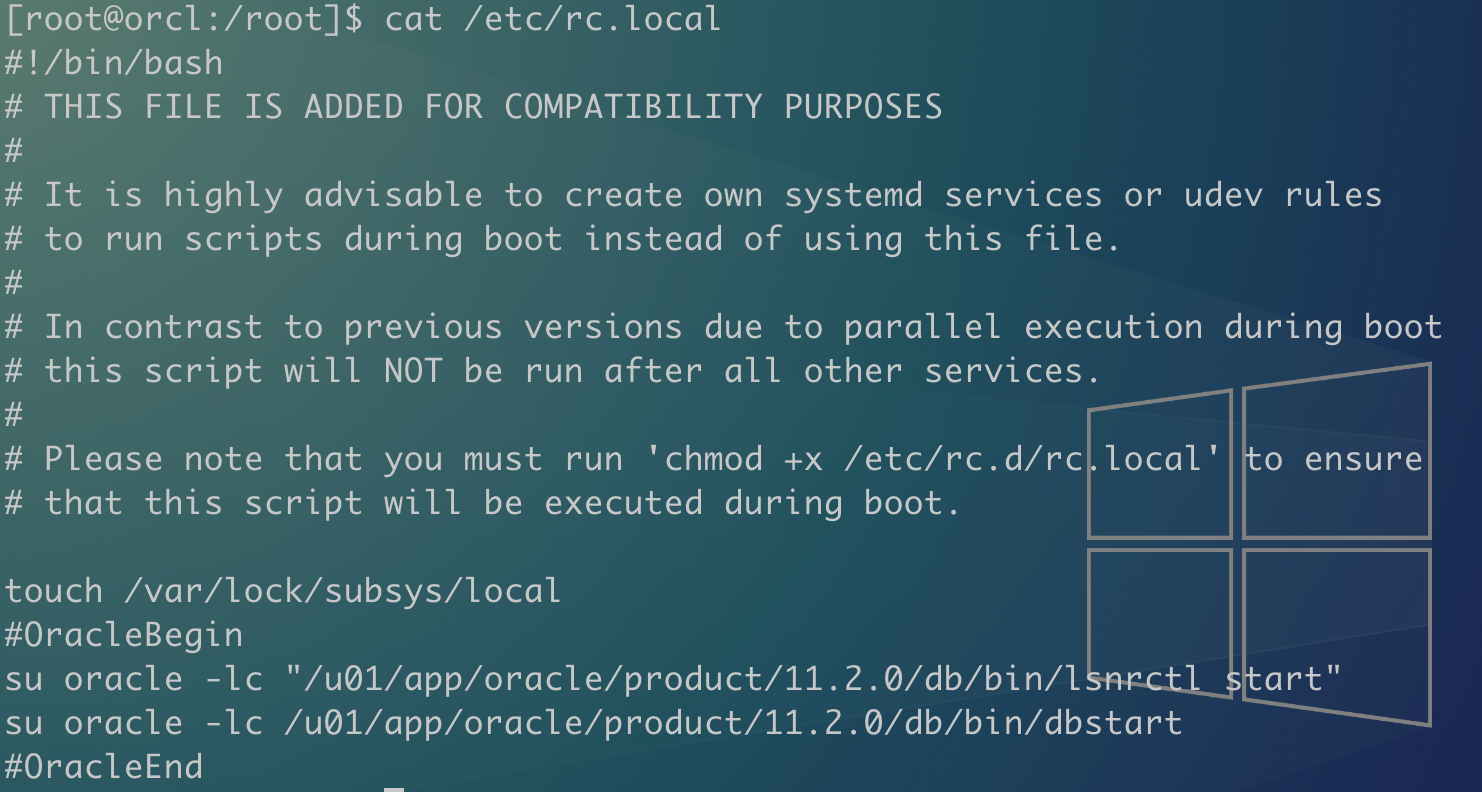Select the su oracle 'dbstart' command line
This screenshot has height=792, width=1482.
pos(594,723)
